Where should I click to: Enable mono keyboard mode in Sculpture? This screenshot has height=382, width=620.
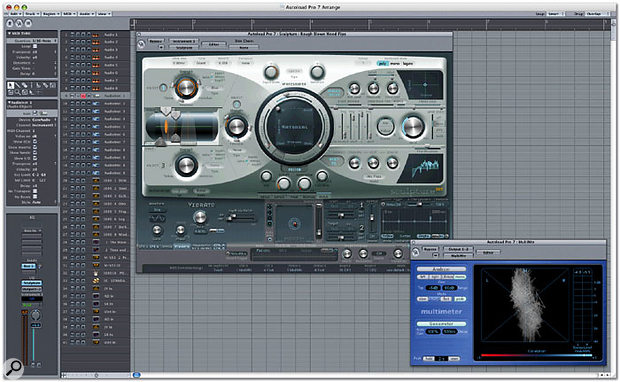(x=395, y=63)
